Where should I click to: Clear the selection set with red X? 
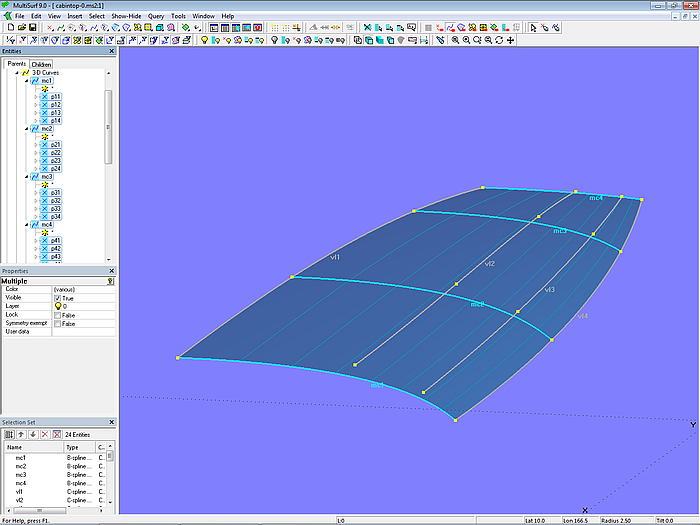(43, 434)
